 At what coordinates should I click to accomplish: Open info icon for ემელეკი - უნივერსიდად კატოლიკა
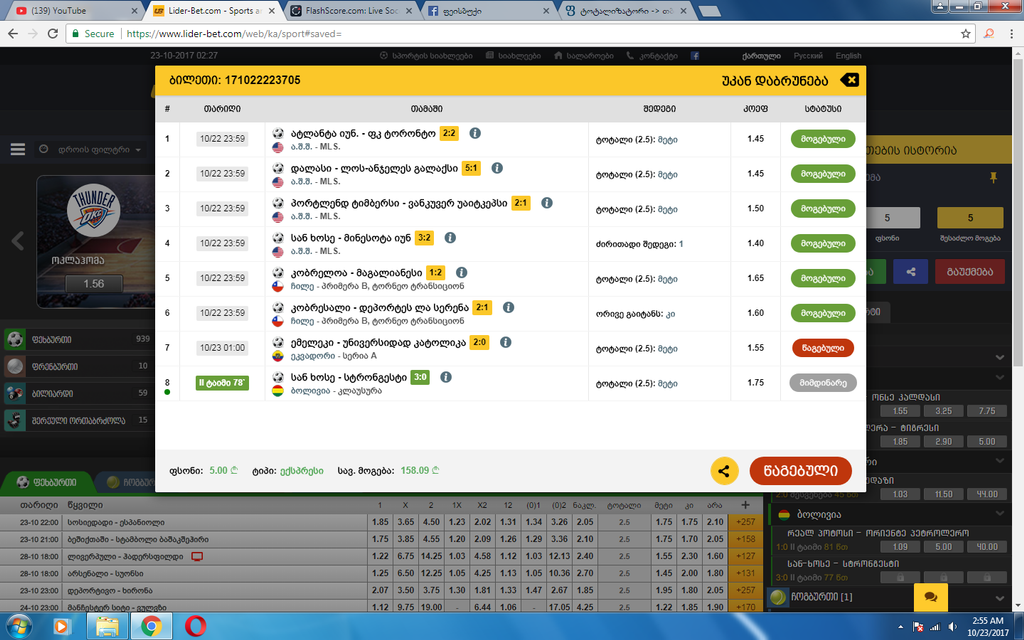coord(505,342)
